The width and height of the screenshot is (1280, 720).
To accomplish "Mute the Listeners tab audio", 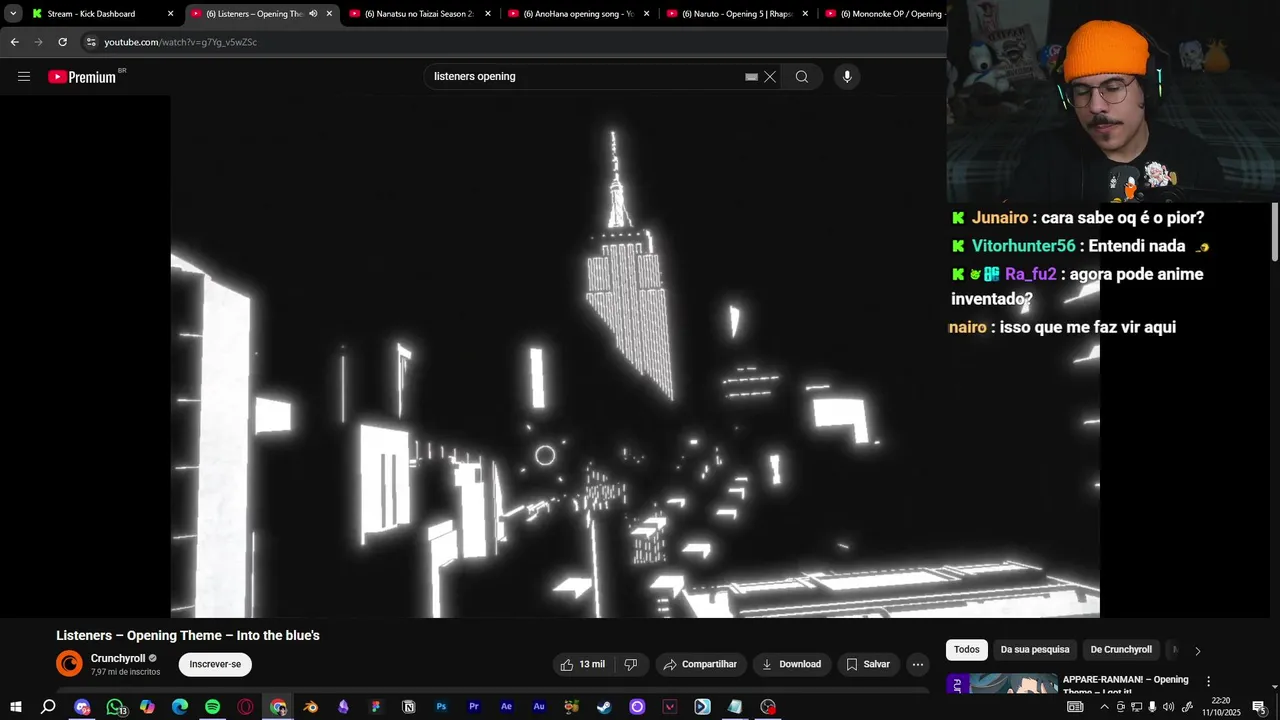I will tap(313, 14).
